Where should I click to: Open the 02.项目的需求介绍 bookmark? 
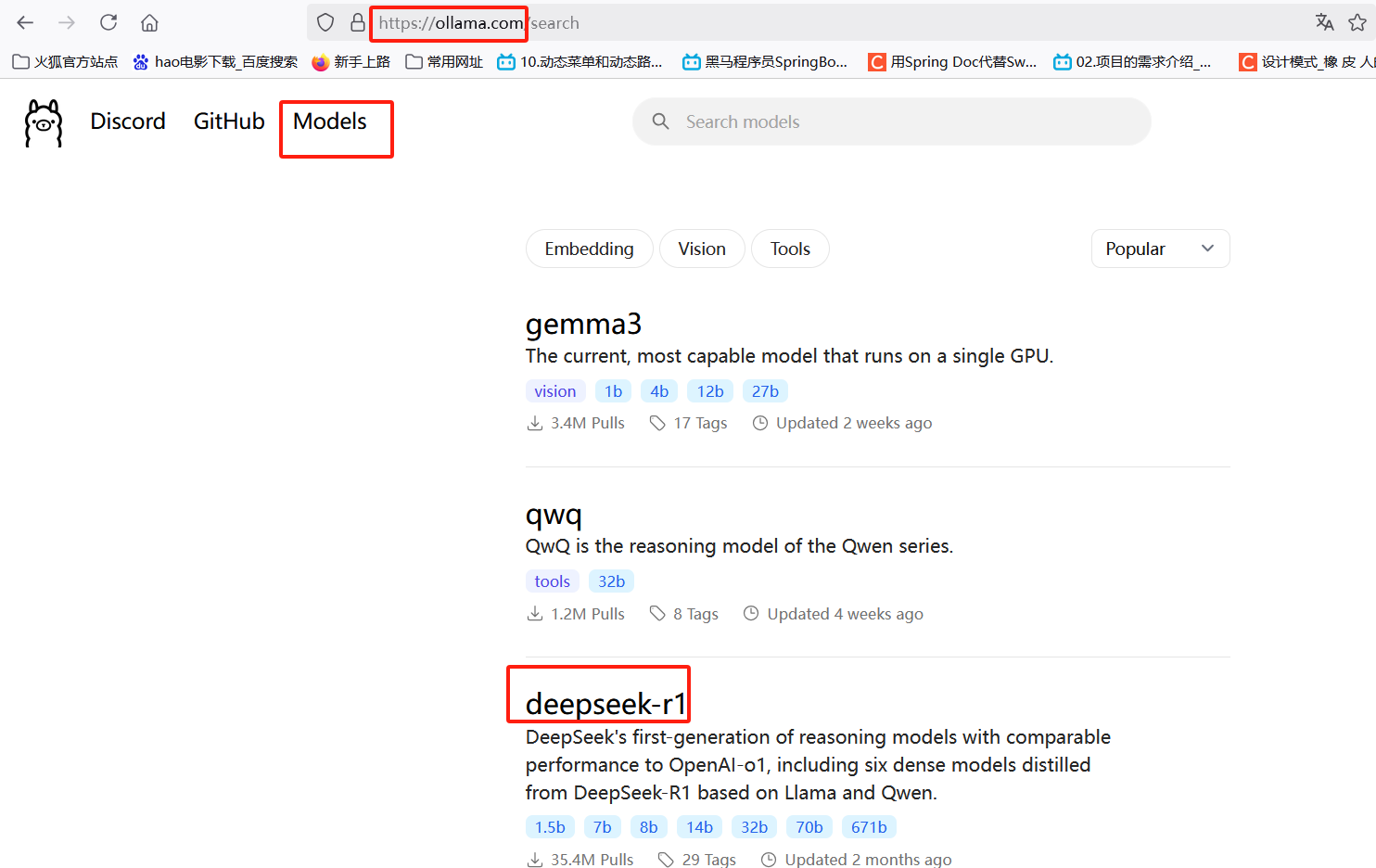pos(1132,62)
